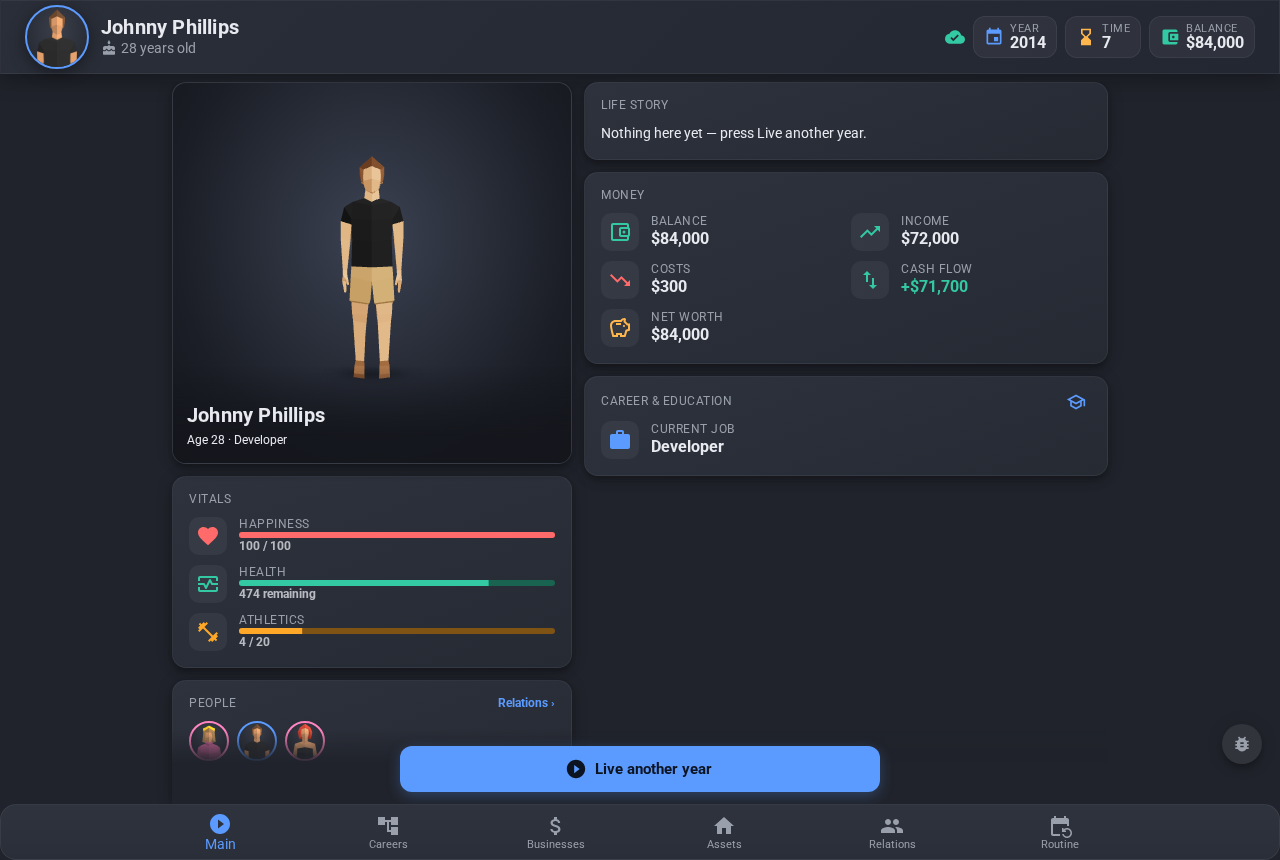Click the Income $72,000 value

click(x=930, y=239)
